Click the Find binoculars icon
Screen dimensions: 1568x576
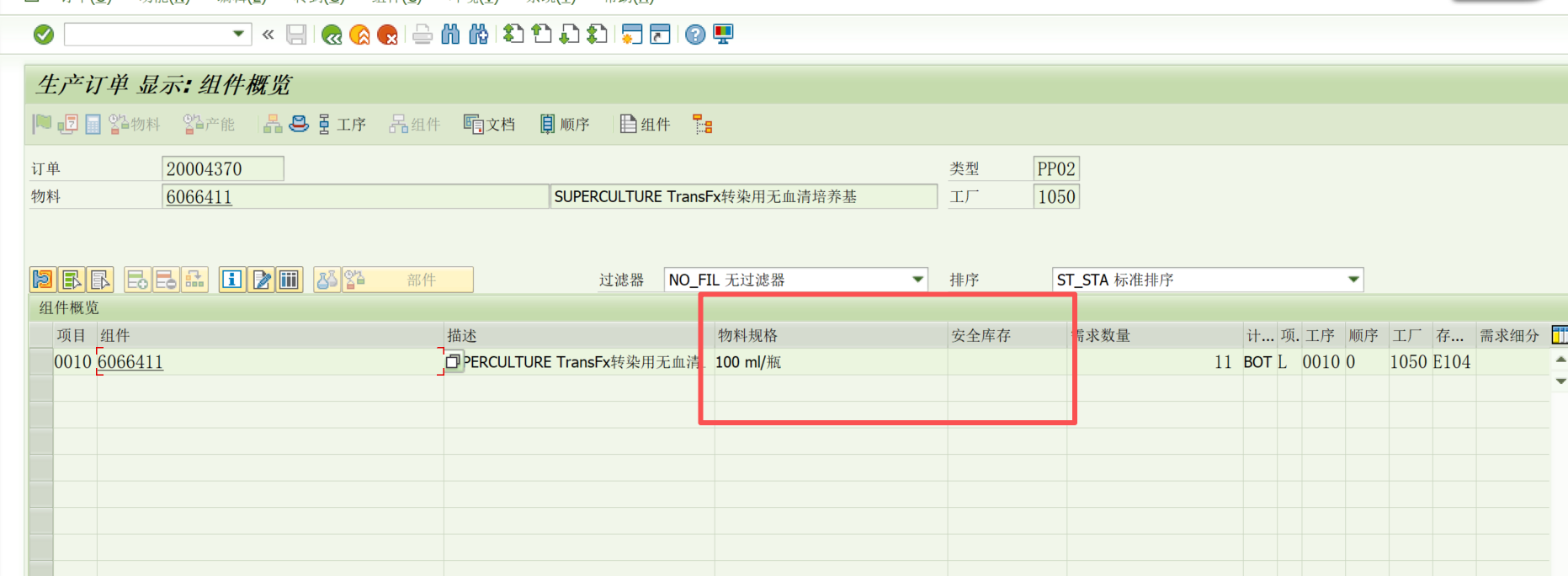point(450,35)
